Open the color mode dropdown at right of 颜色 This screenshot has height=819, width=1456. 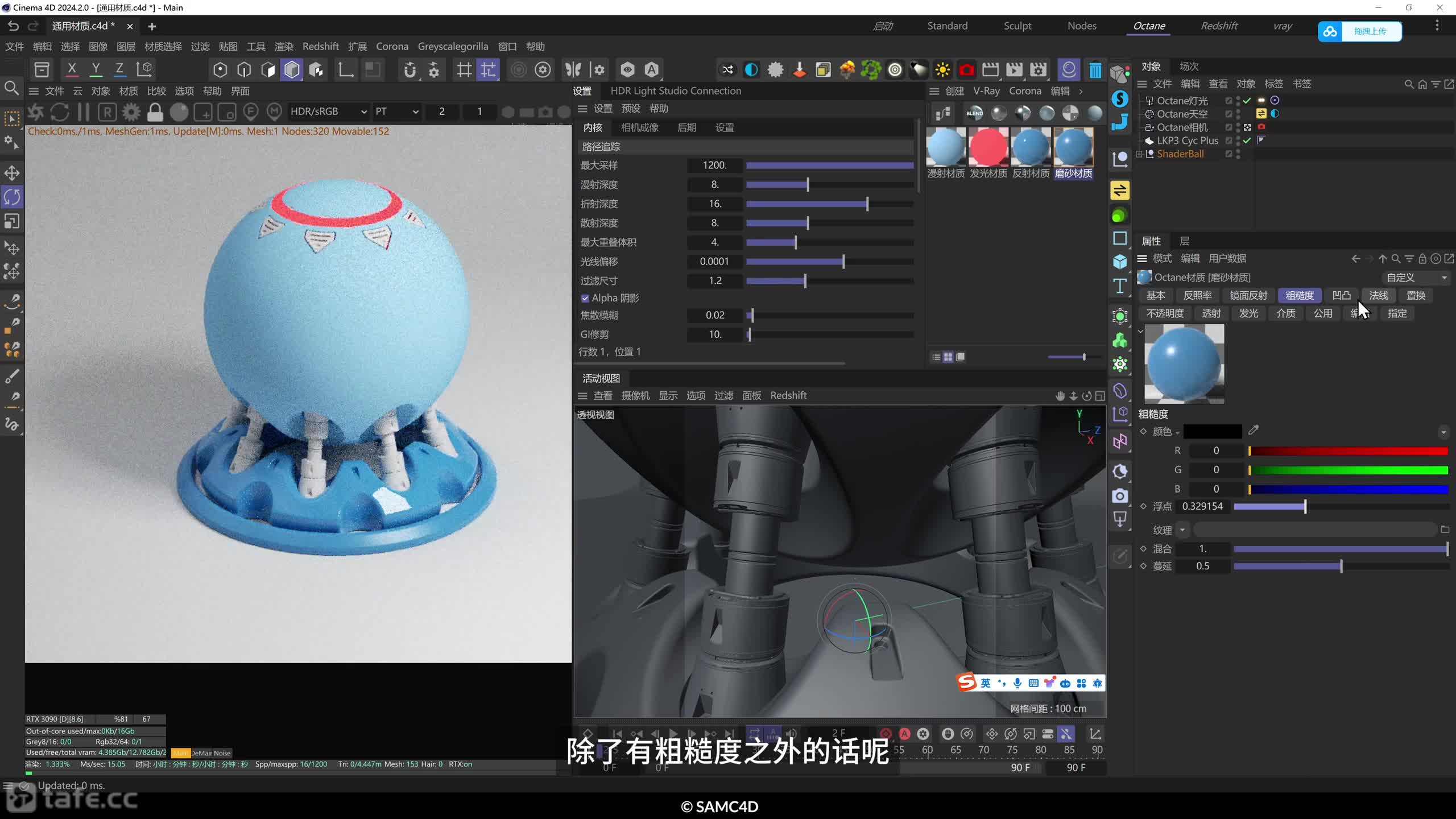tap(1443, 432)
